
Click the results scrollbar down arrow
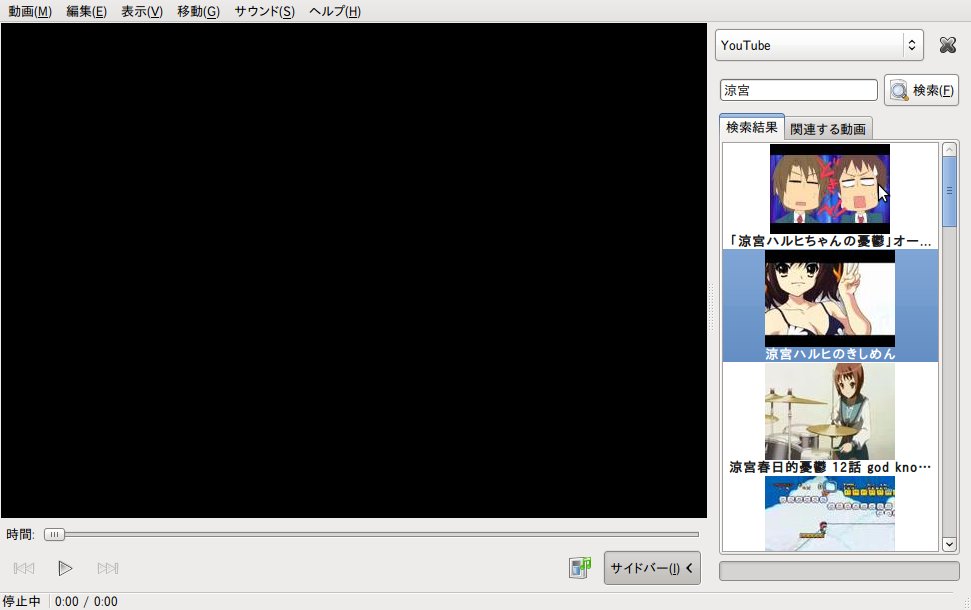[x=949, y=544]
